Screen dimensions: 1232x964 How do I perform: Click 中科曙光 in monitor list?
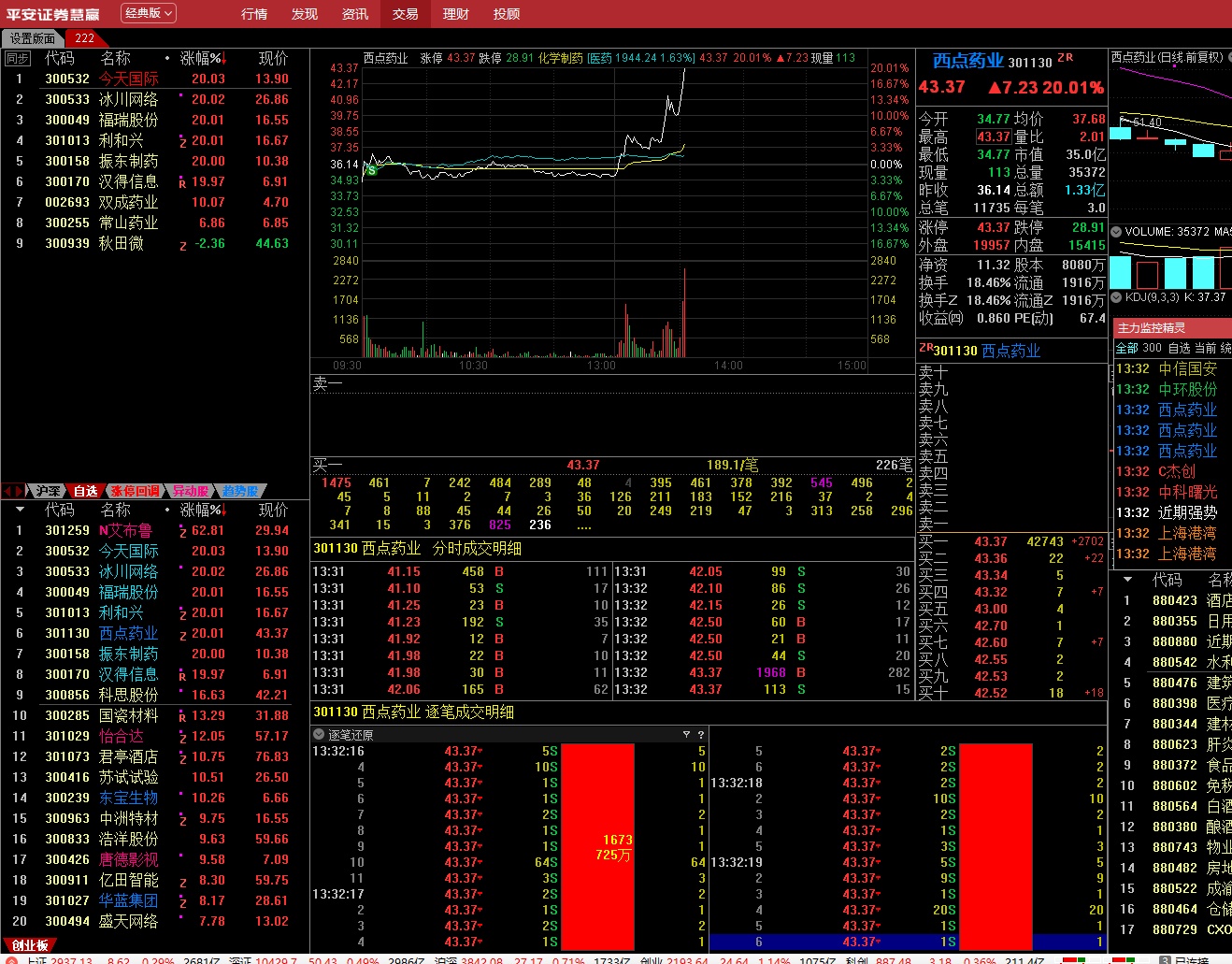click(x=1188, y=493)
